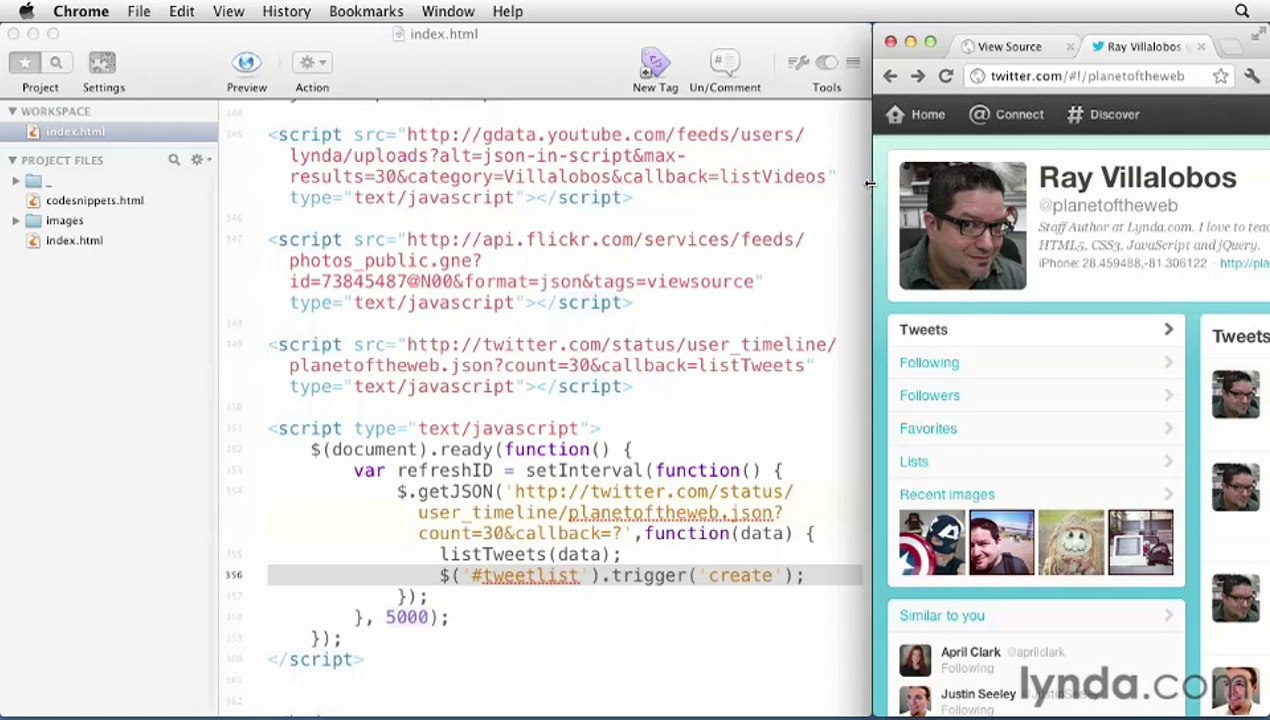This screenshot has width=1270, height=720.
Task: Open the scarecrow recent image thumbnail
Action: (x=1070, y=542)
